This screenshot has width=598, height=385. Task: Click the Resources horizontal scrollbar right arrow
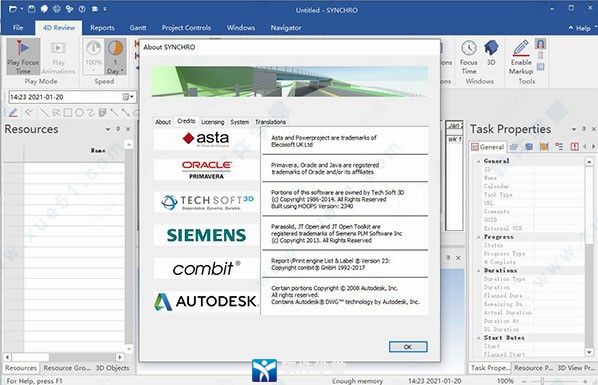point(120,357)
